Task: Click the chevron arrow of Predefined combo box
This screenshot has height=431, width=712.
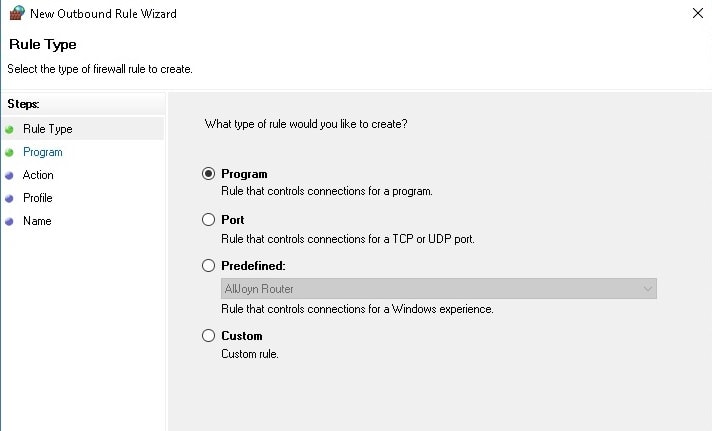Action: [x=648, y=288]
